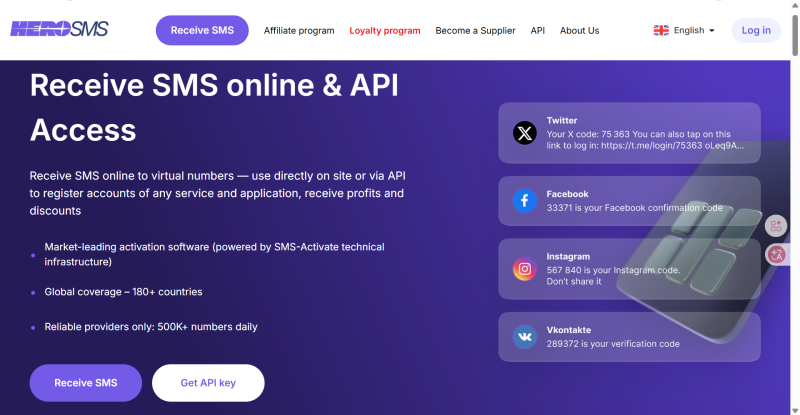Click the Instagram code message card
Image resolution: width=800 pixels, height=415 pixels.
pos(629,268)
